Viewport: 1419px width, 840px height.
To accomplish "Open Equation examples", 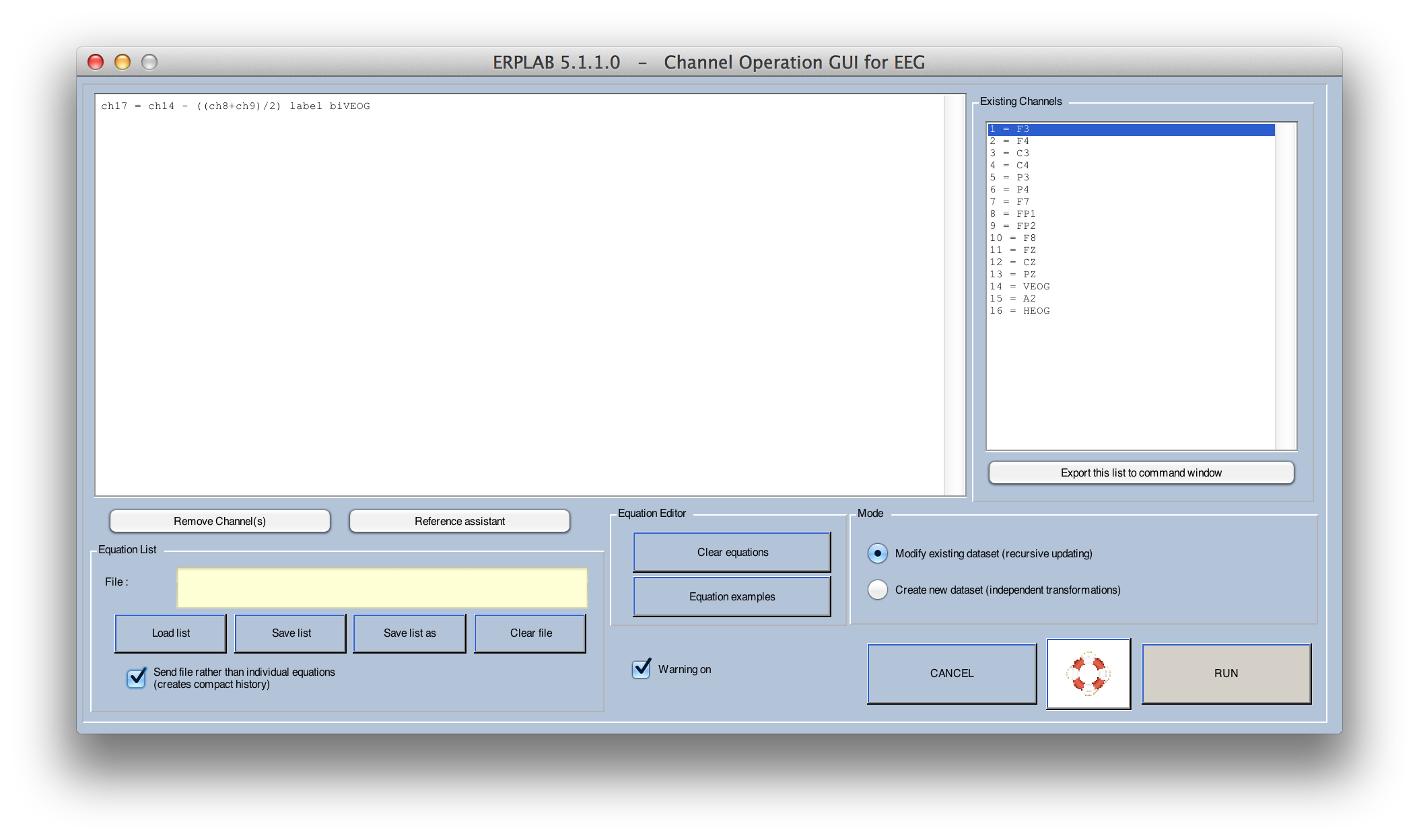I will tap(732, 596).
